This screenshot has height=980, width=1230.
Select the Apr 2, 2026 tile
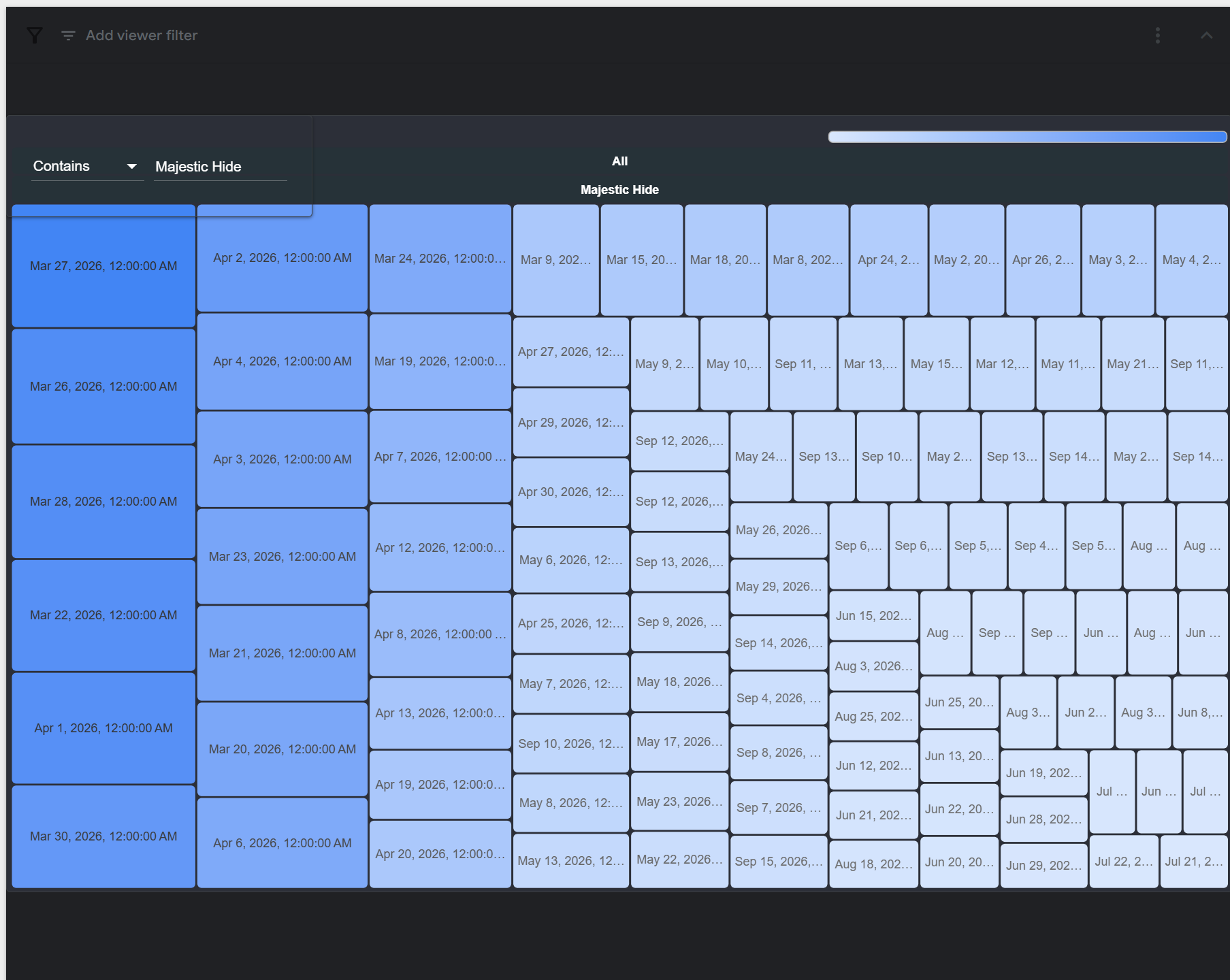tap(282, 258)
